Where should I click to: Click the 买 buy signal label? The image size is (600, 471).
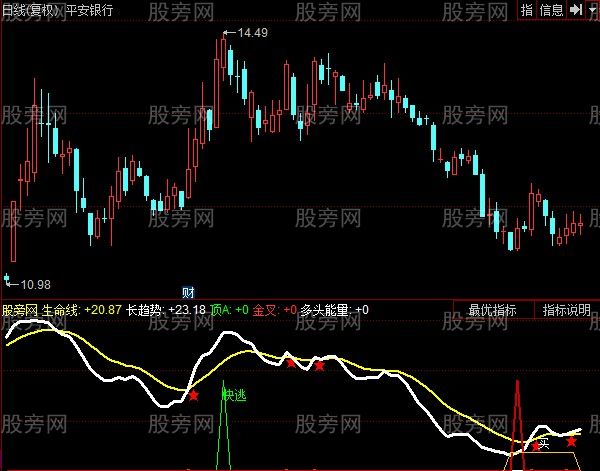[543, 440]
